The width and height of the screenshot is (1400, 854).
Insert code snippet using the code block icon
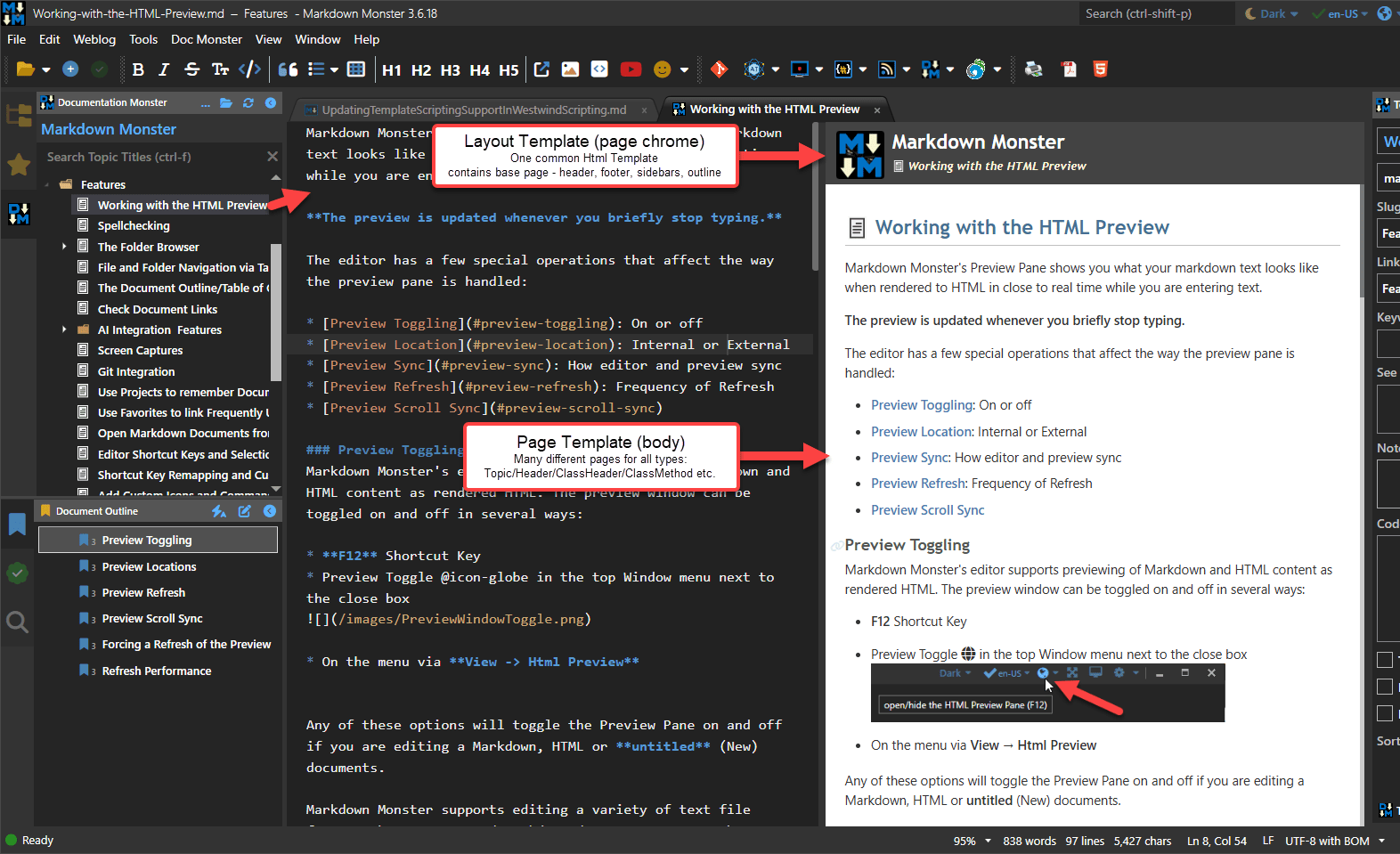click(599, 69)
